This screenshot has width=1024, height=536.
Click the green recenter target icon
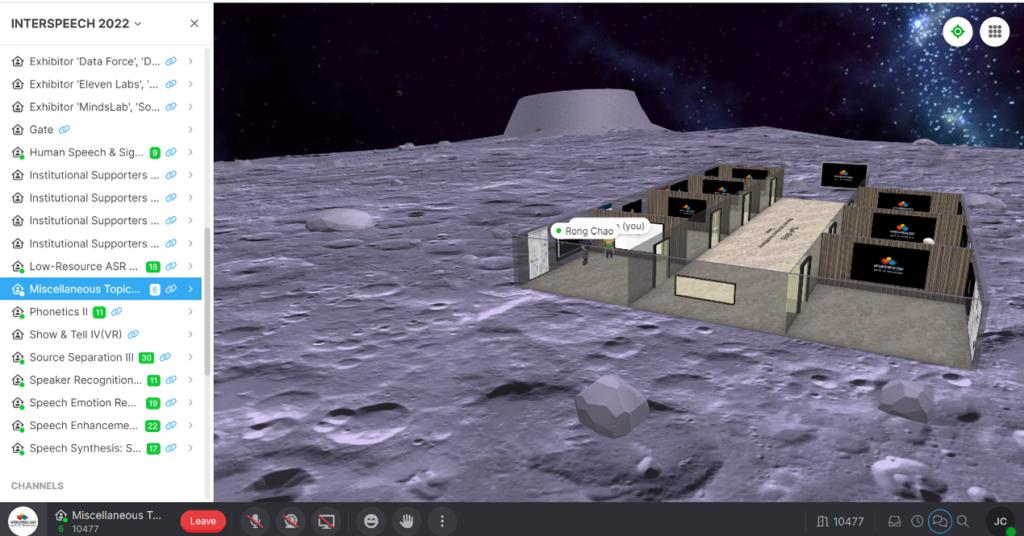(957, 32)
